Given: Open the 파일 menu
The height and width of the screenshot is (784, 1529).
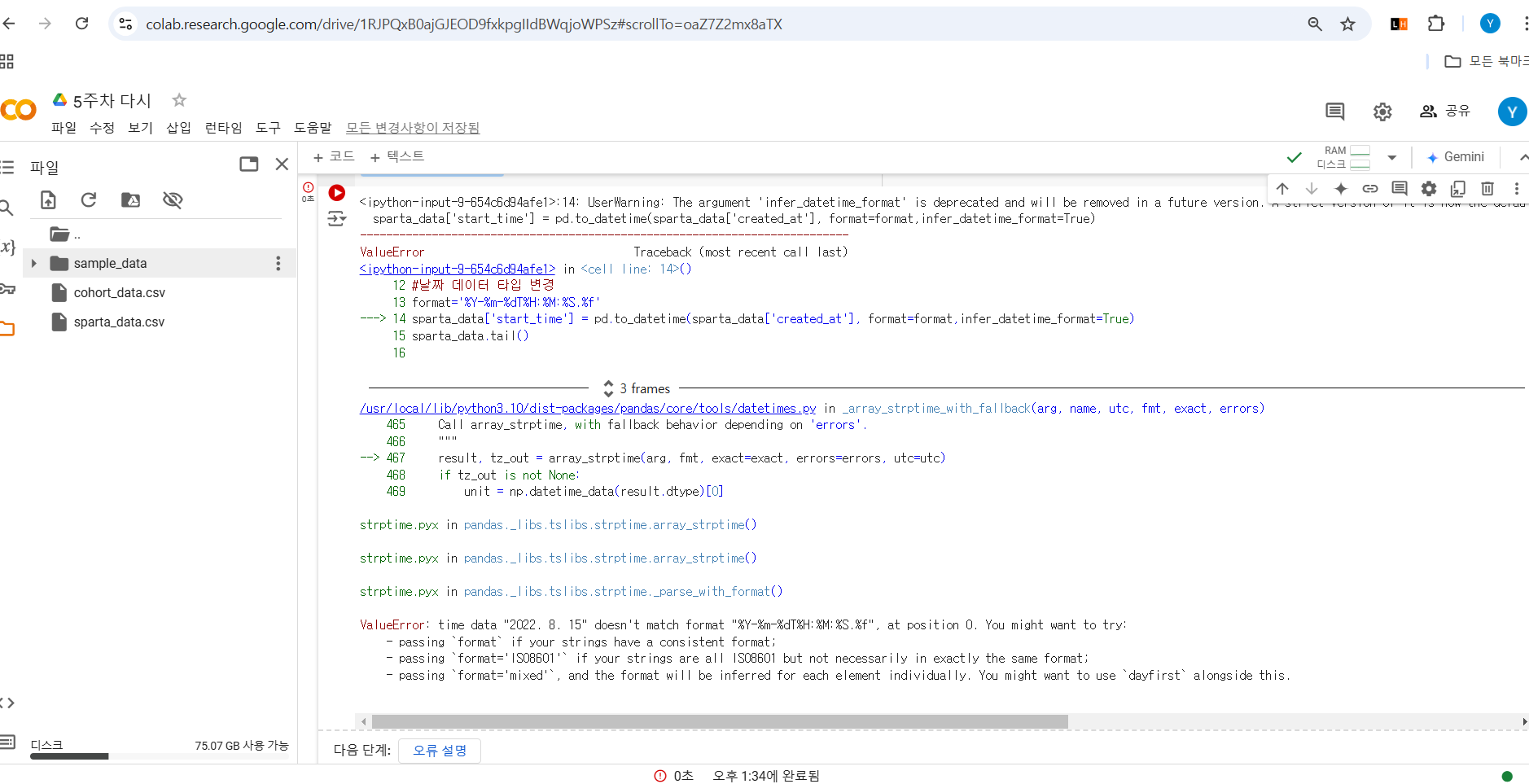Looking at the screenshot, I should tap(64, 128).
